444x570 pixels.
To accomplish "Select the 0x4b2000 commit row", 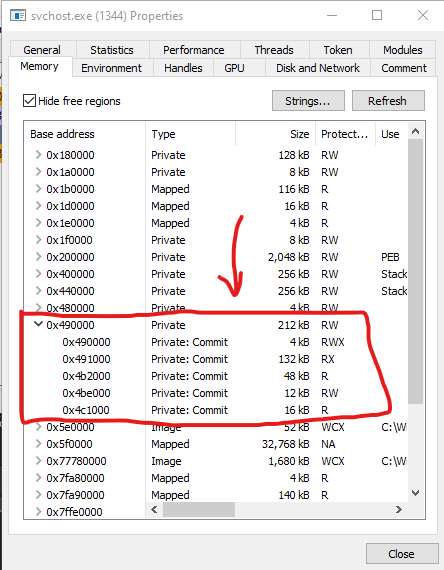I will coord(215,376).
